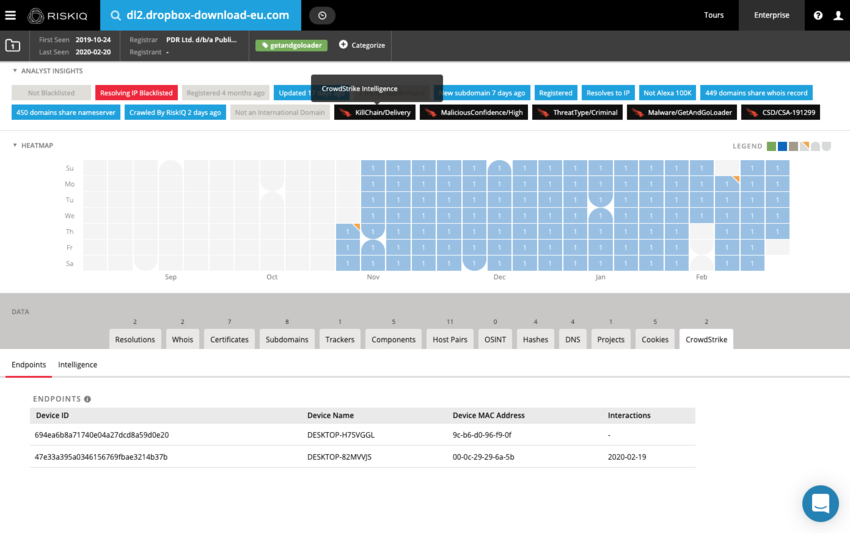The image size is (850, 533).
Task: Click the KillChain/Delivery CrowdStrike badge
Action: pyautogui.click(x=375, y=112)
